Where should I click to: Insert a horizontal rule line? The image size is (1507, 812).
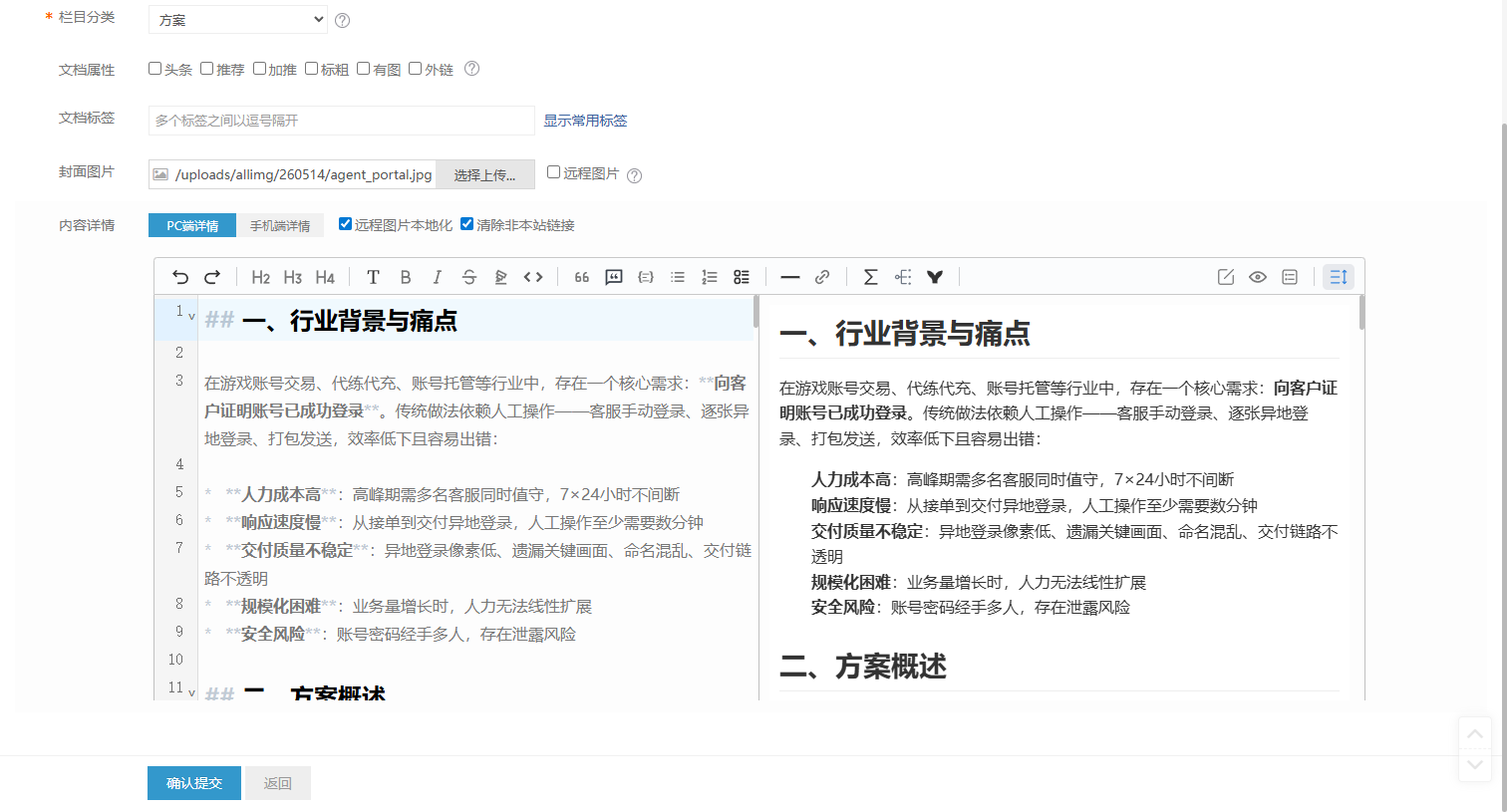[790, 277]
